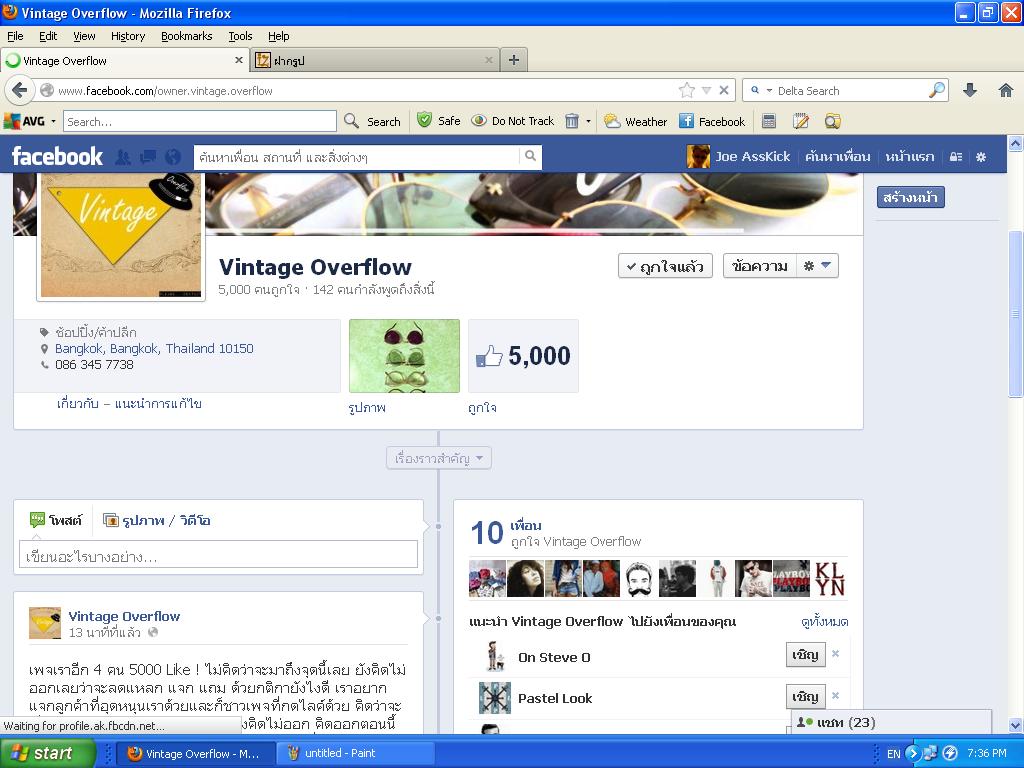Open Facebook shortcut in AVG toolbar
This screenshot has height=768, width=1024.
click(x=712, y=121)
